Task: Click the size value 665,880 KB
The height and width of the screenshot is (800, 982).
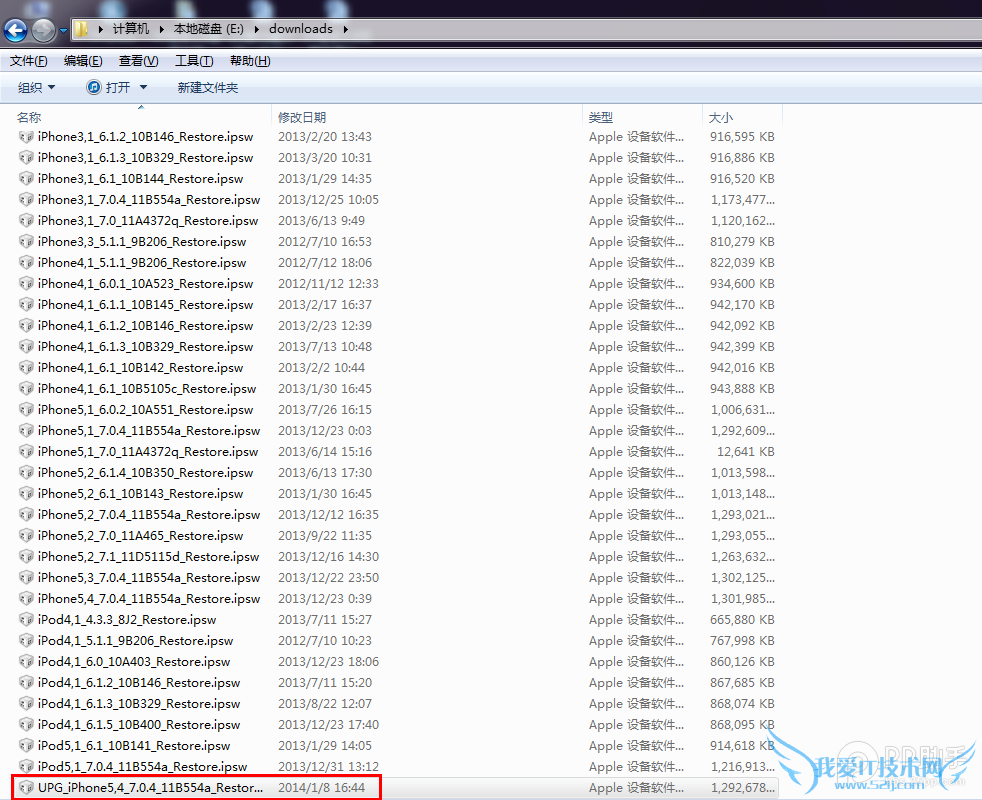Action: click(x=742, y=620)
